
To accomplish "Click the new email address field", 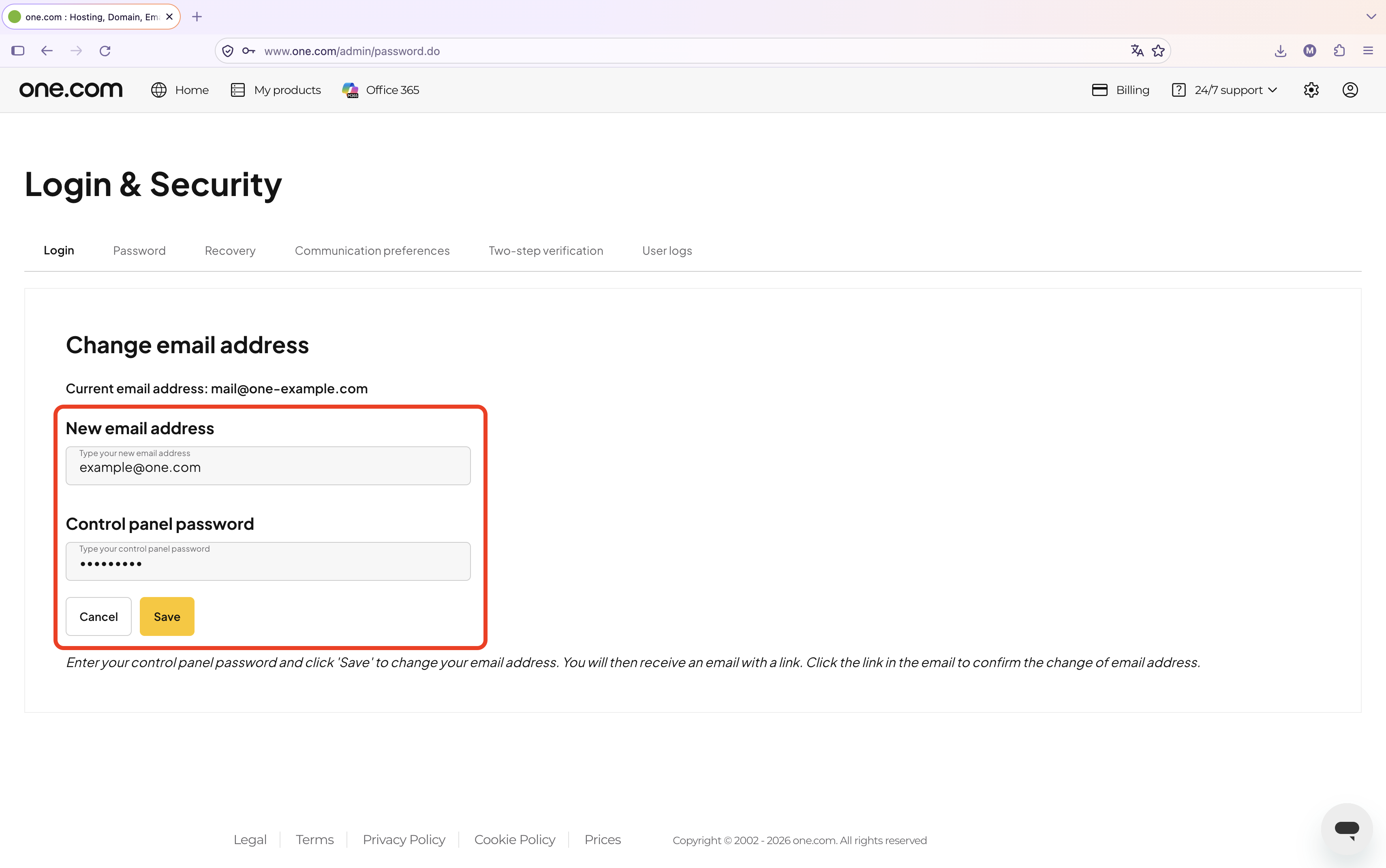I will pos(268,465).
